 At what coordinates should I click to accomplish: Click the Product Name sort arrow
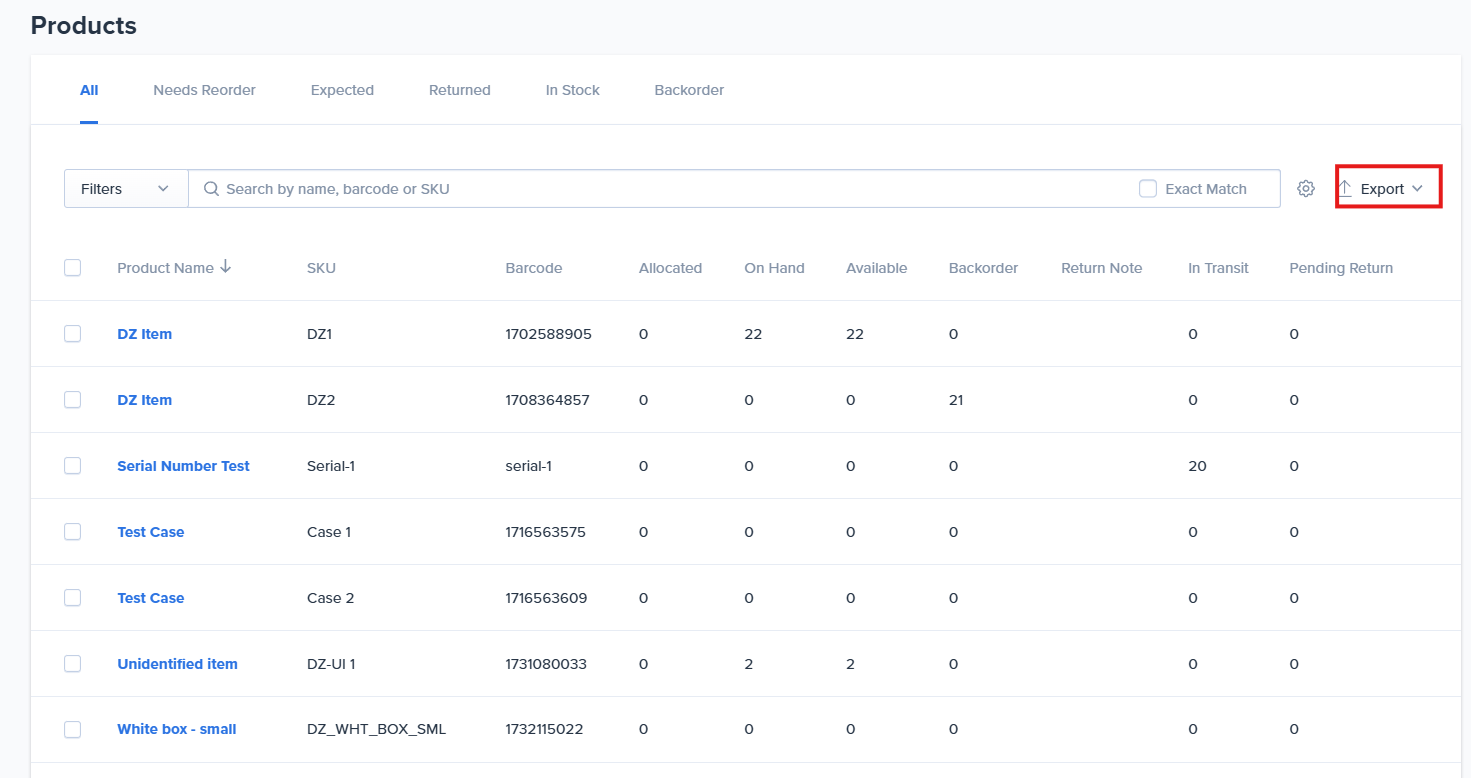click(225, 267)
